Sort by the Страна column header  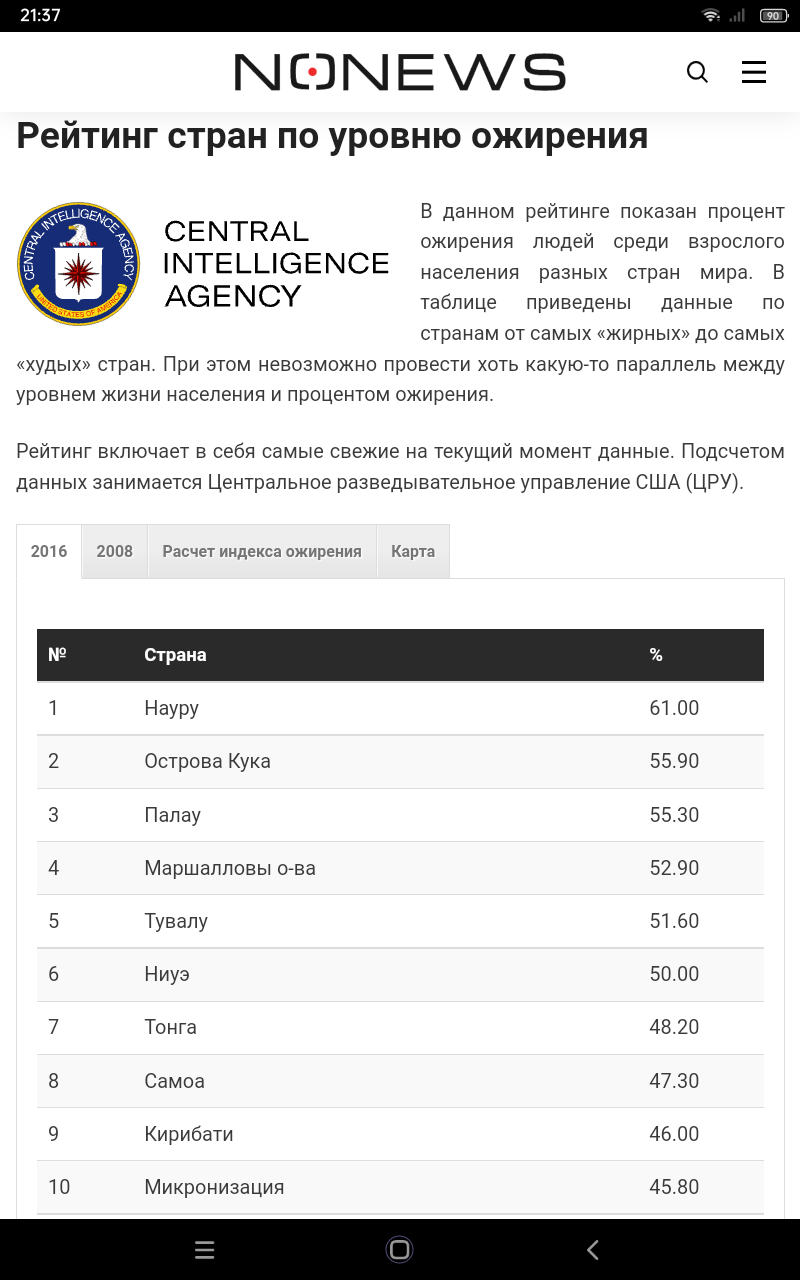(175, 655)
